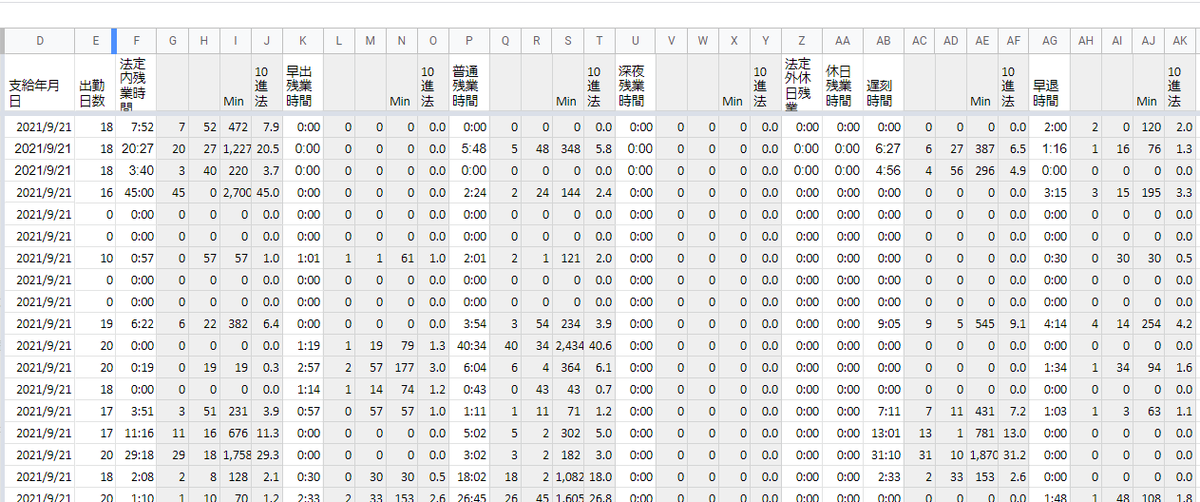Select the cell containing 2,434

pos(567,345)
